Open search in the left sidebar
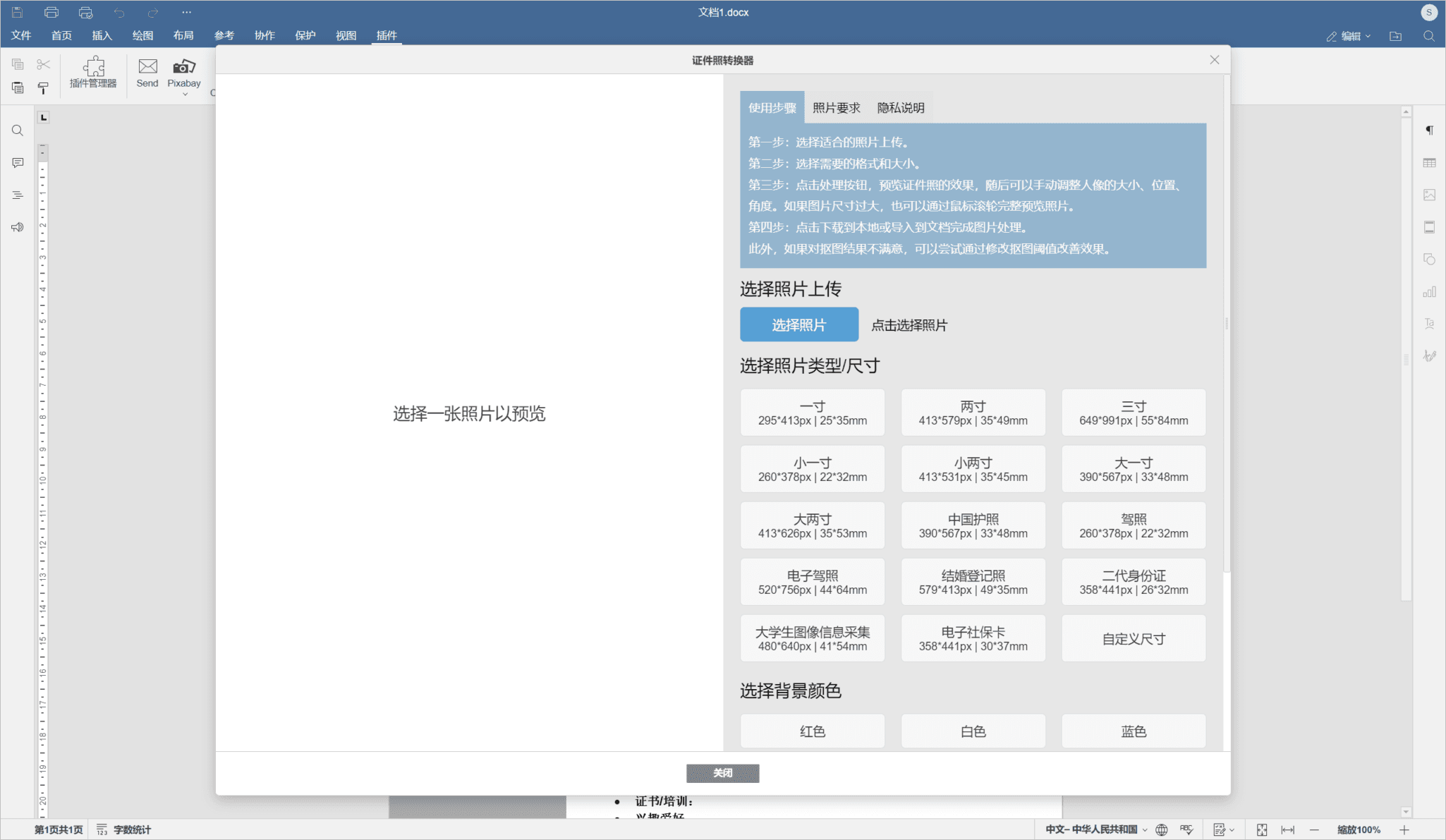 [x=17, y=130]
